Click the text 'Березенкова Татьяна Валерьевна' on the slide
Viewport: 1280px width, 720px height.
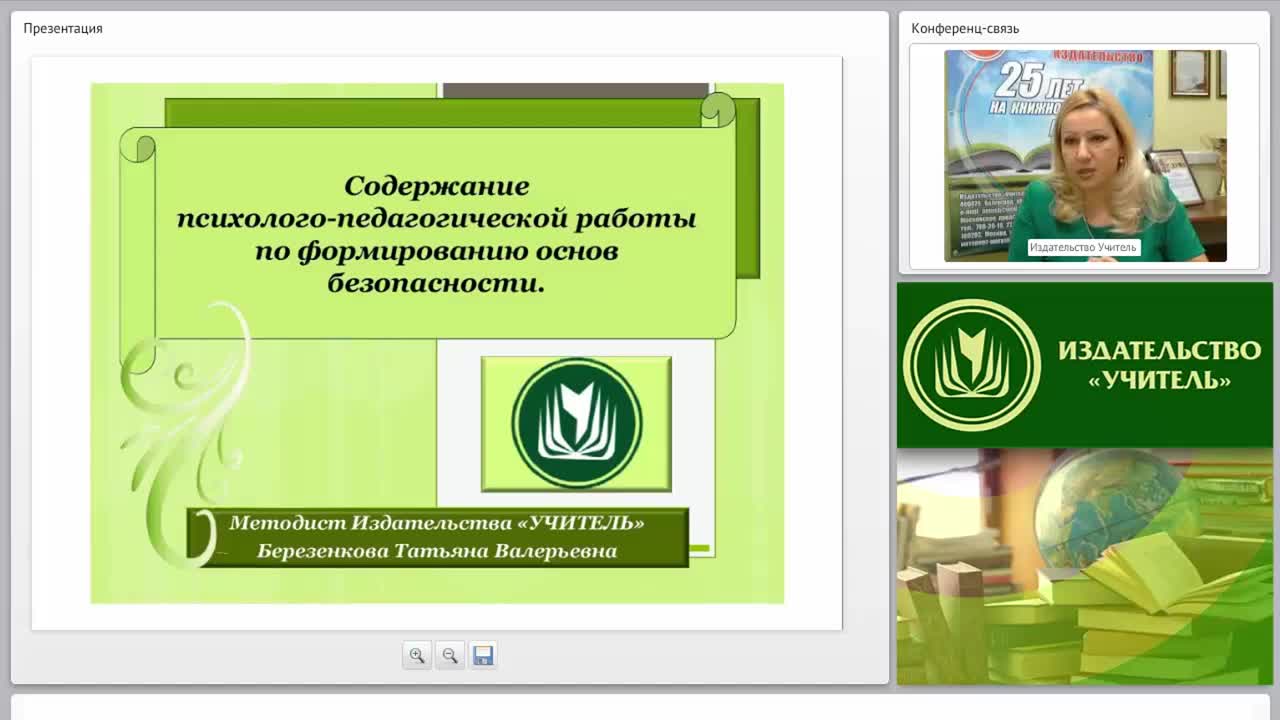point(437,550)
